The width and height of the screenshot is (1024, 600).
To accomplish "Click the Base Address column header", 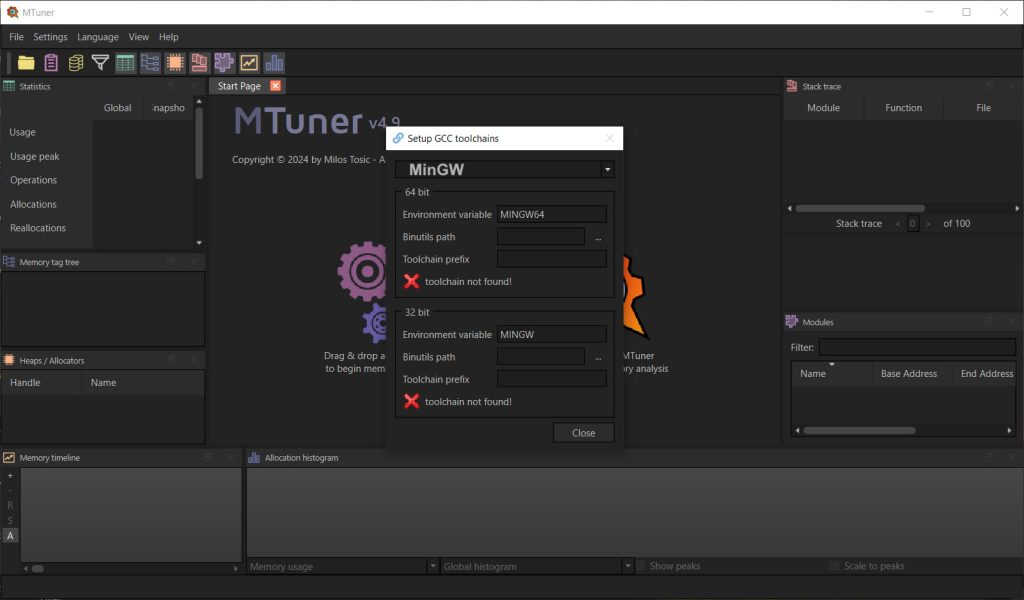I will [908, 373].
